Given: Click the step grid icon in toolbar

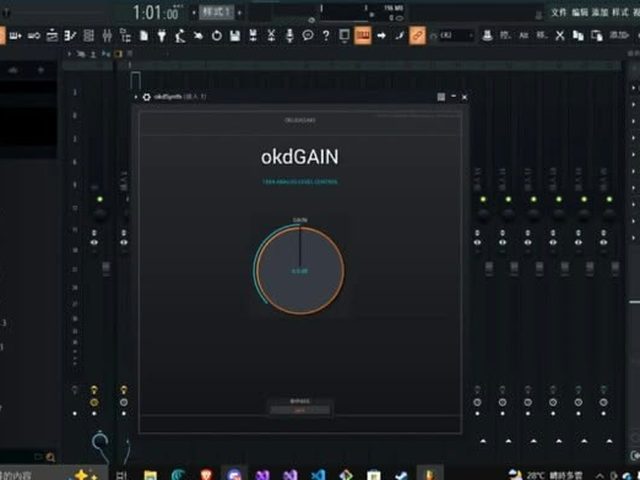Looking at the screenshot, I should [x=89, y=36].
